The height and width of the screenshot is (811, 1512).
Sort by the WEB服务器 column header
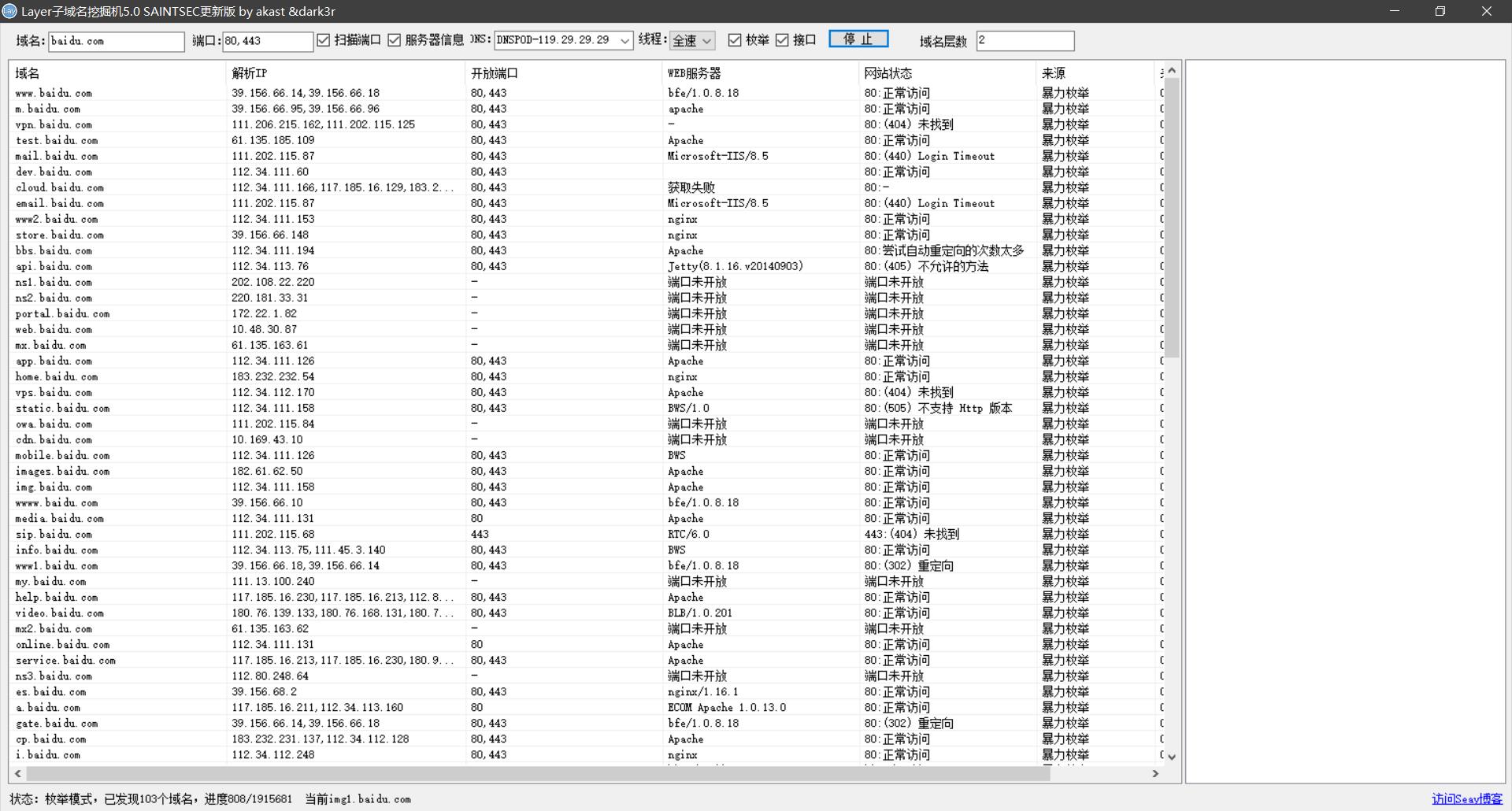761,73
